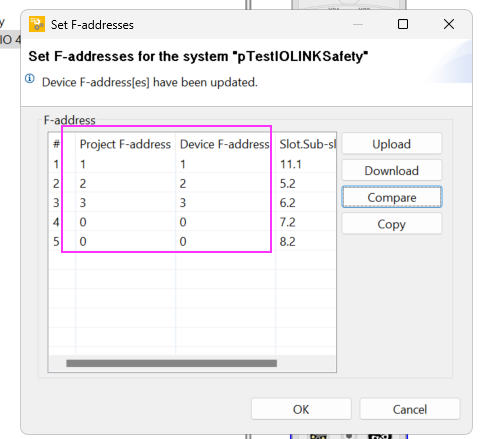Click the Device F-address column header
Screen dimensions: 490x439
click(x=225, y=144)
